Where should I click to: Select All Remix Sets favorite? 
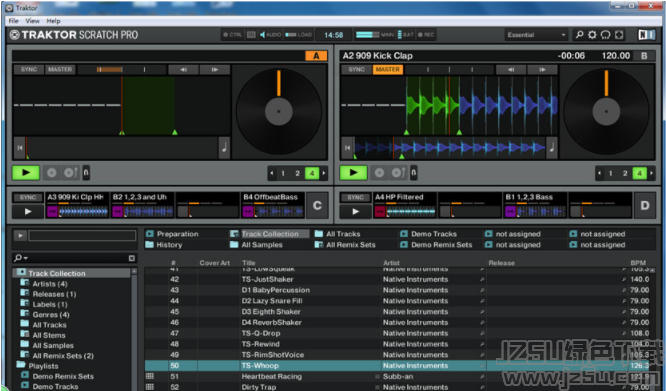click(346, 245)
